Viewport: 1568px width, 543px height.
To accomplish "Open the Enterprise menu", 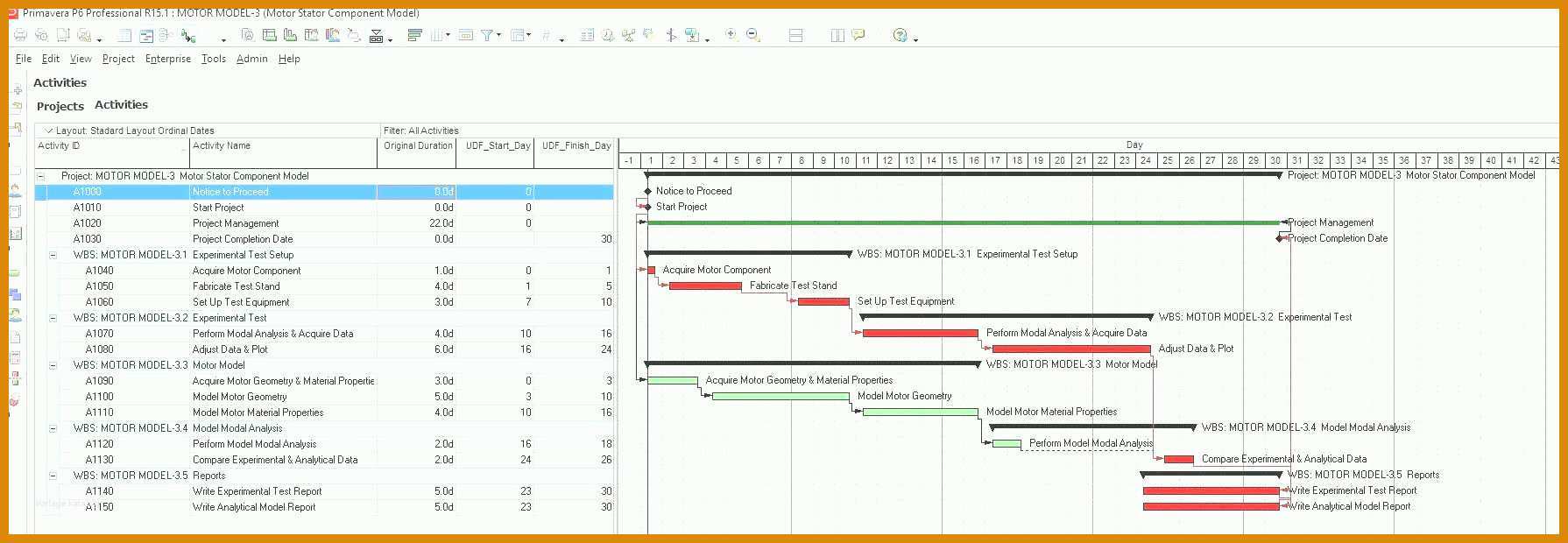I will (x=168, y=59).
